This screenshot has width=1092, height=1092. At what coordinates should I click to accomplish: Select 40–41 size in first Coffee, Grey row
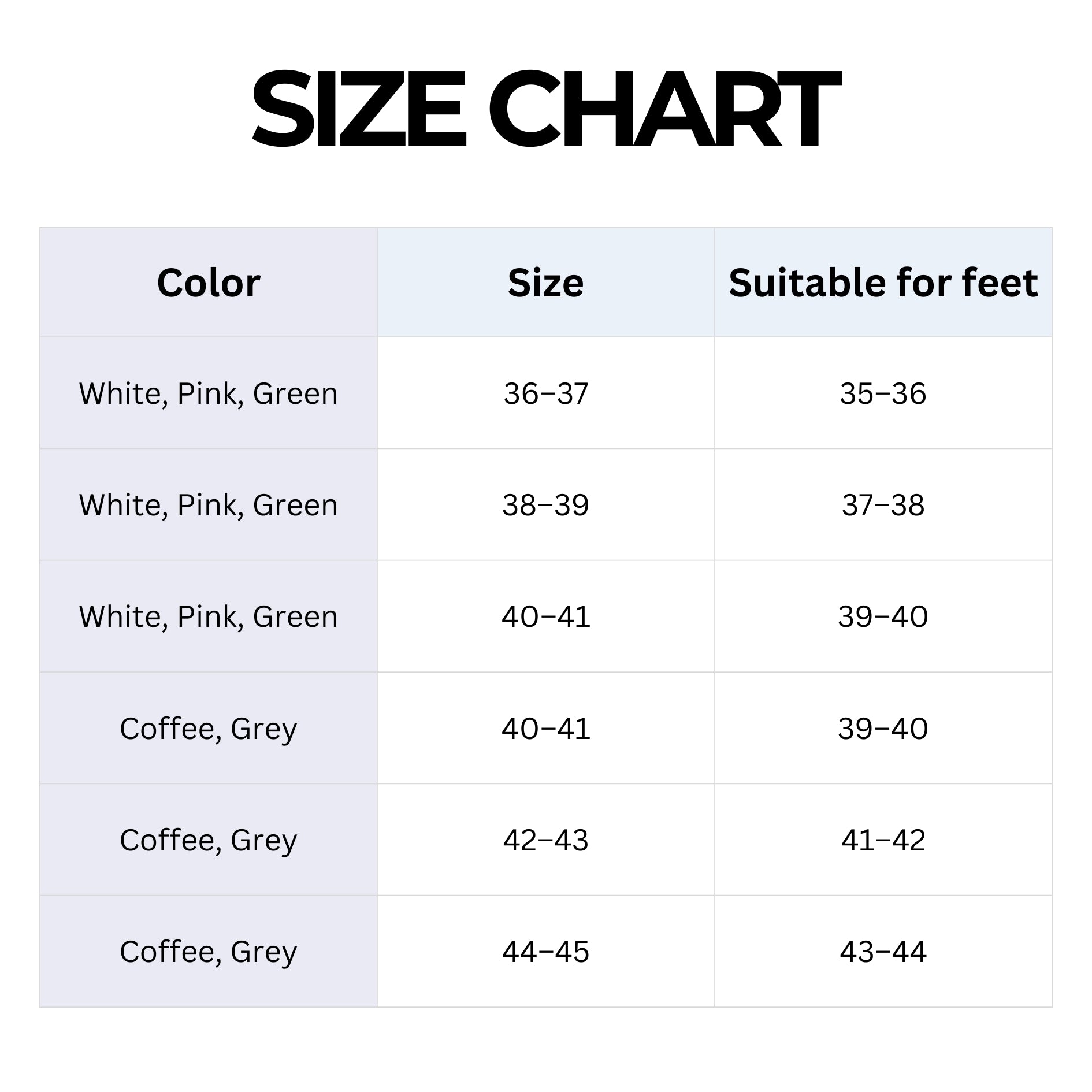click(x=545, y=728)
